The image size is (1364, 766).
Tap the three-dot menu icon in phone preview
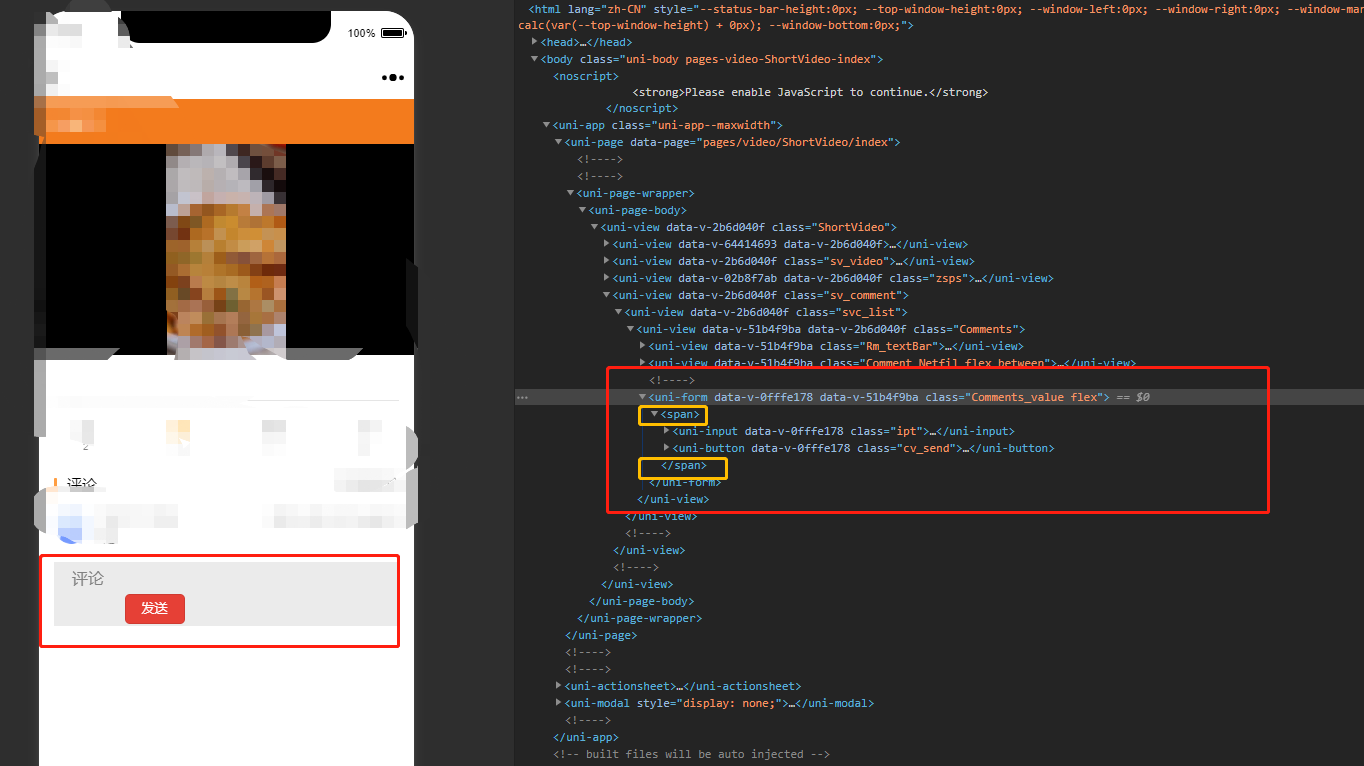click(393, 78)
